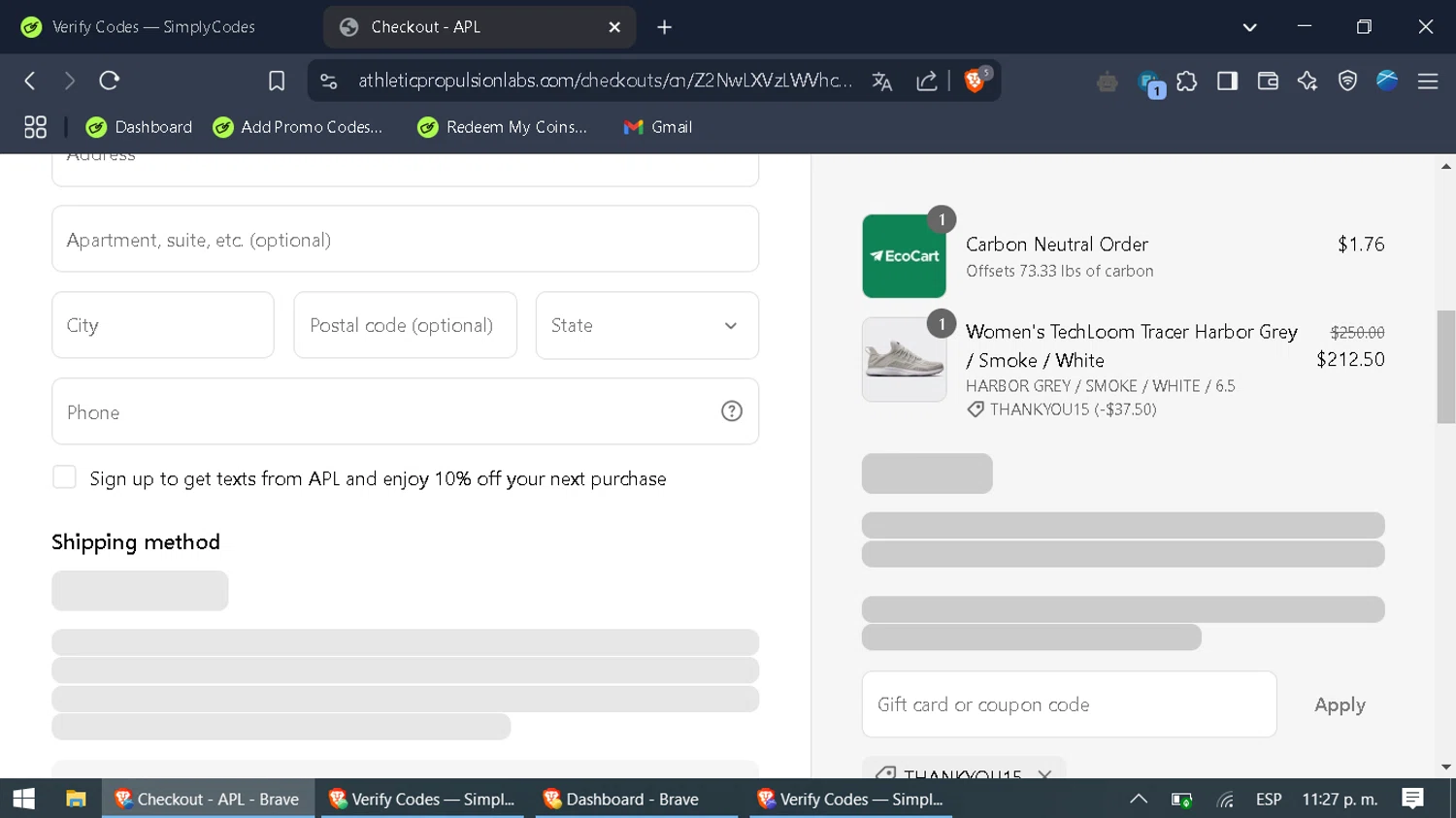Click the Apply coupon button
This screenshot has width=1456, height=818.
coord(1340,704)
